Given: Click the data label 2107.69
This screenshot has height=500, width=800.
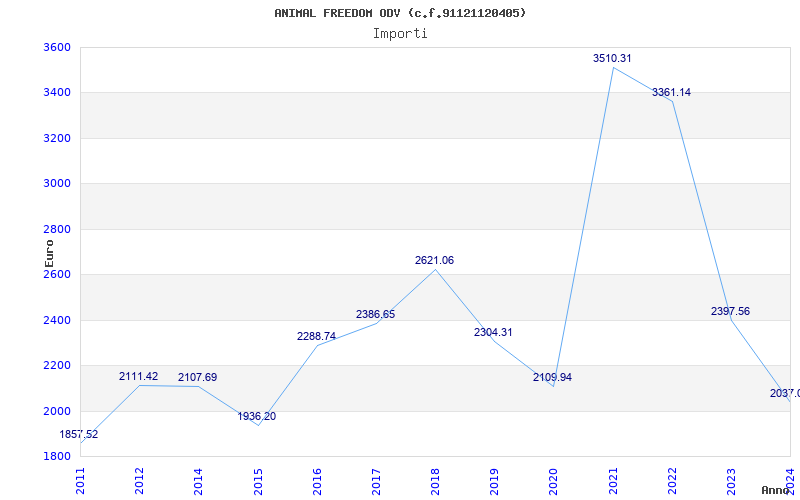Looking at the screenshot, I should [197, 378].
